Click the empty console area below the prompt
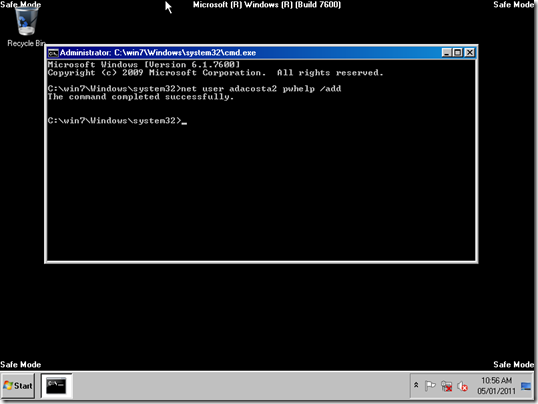Screen dimensions: 538x404 [261, 192]
